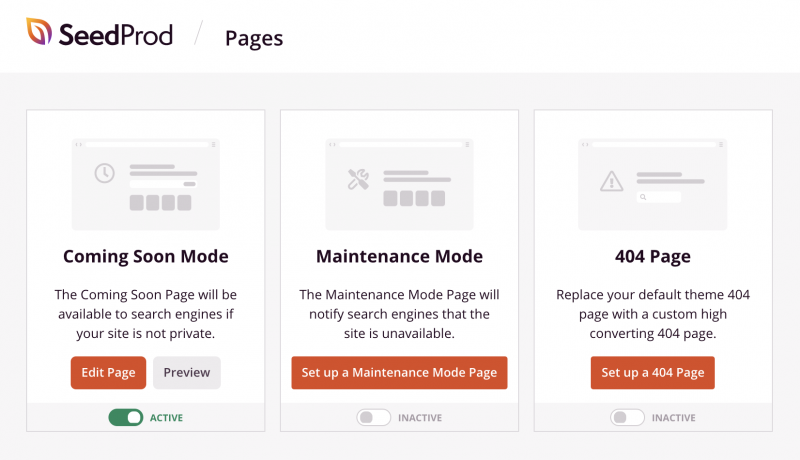Image resolution: width=800 pixels, height=460 pixels.
Task: Click Set up a Maintenance Mode Page
Action: (x=399, y=373)
